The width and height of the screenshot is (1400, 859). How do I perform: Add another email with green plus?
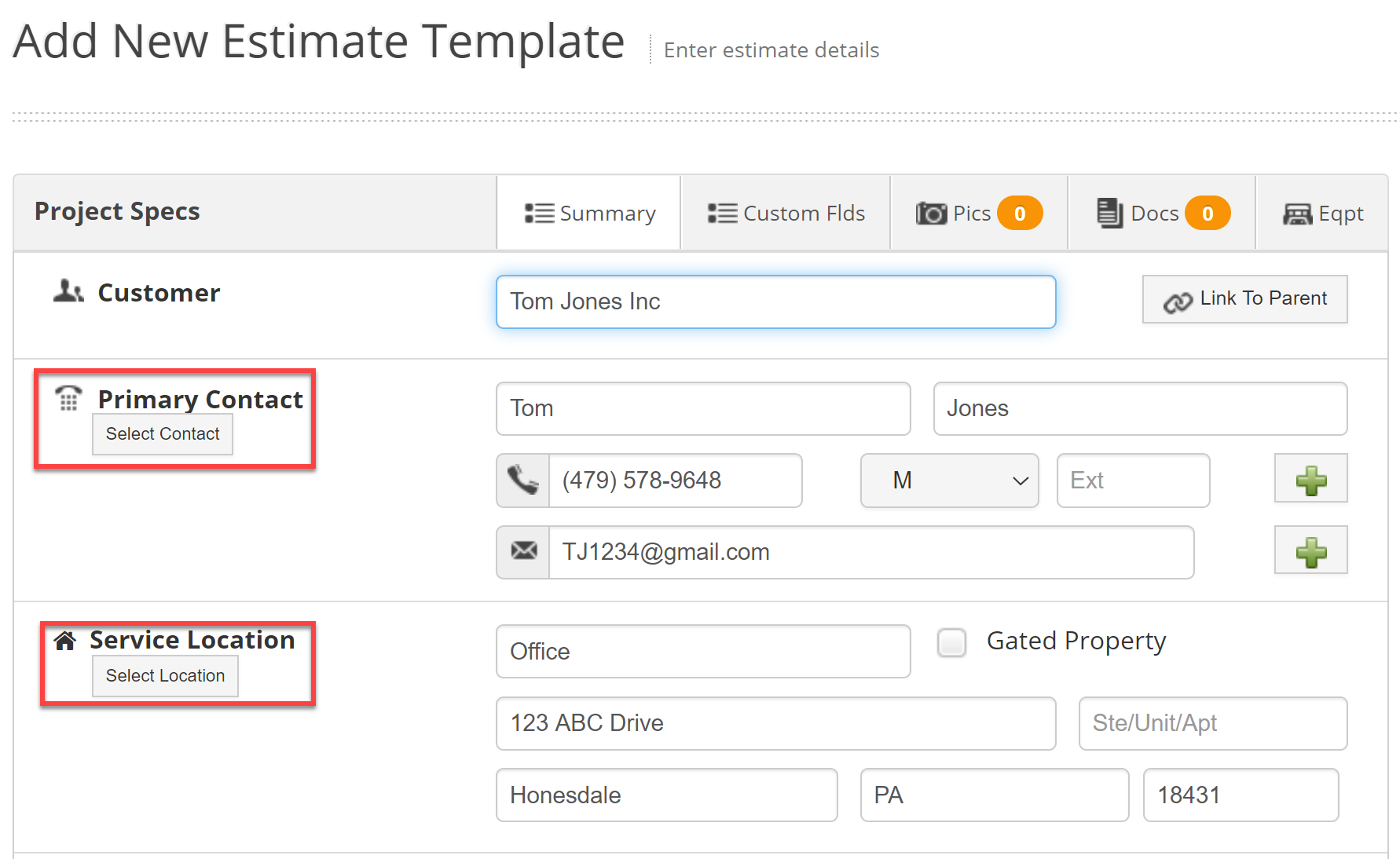click(1311, 550)
